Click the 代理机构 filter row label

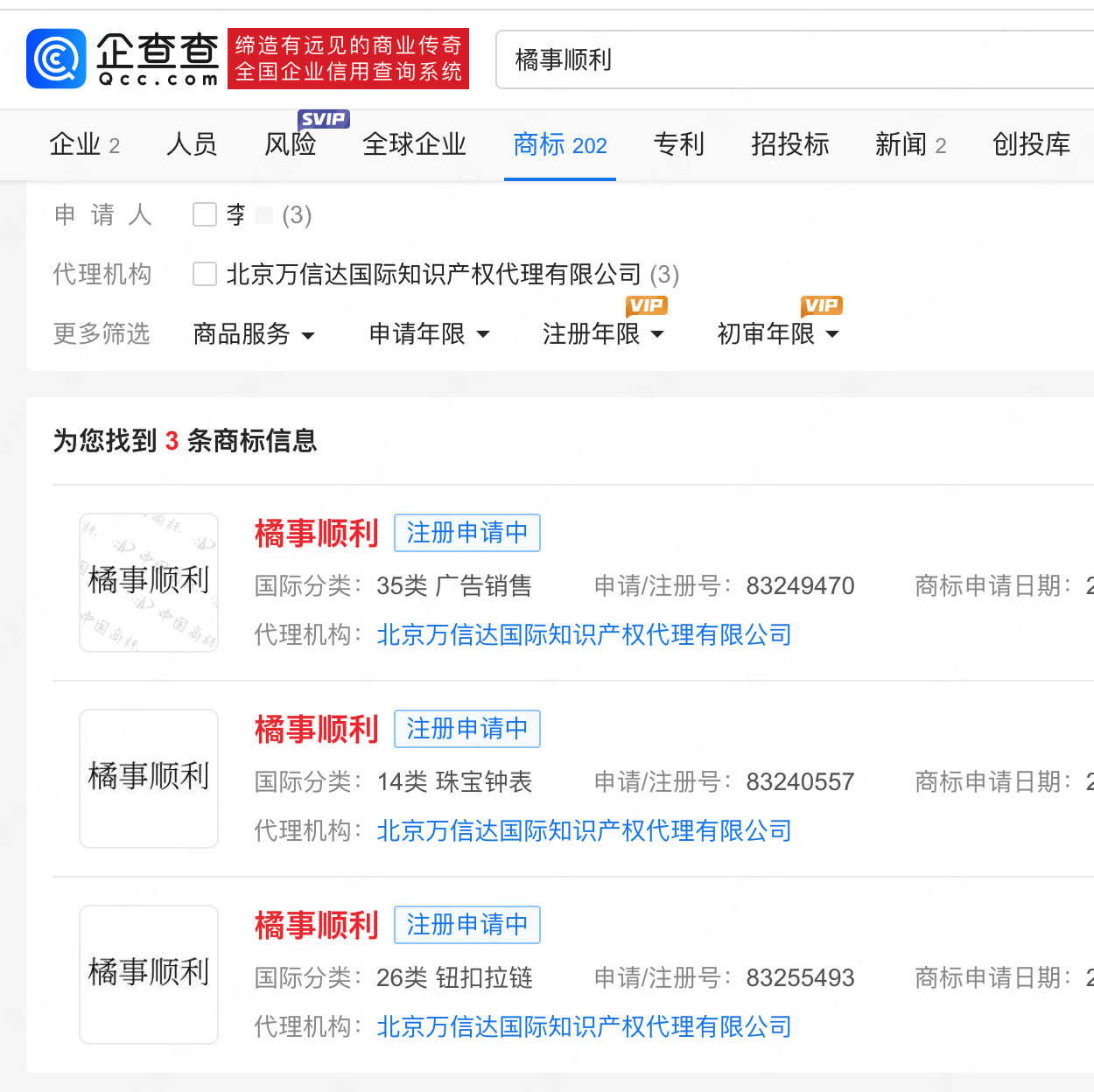pyautogui.click(x=102, y=274)
